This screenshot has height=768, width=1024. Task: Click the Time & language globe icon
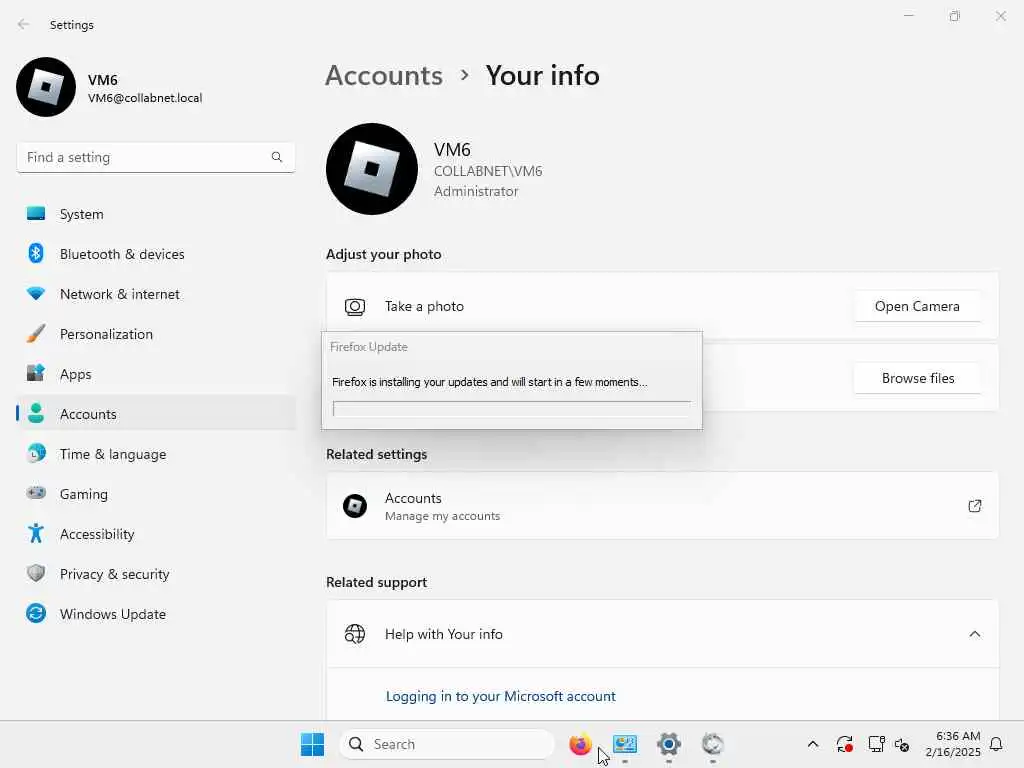coord(36,453)
